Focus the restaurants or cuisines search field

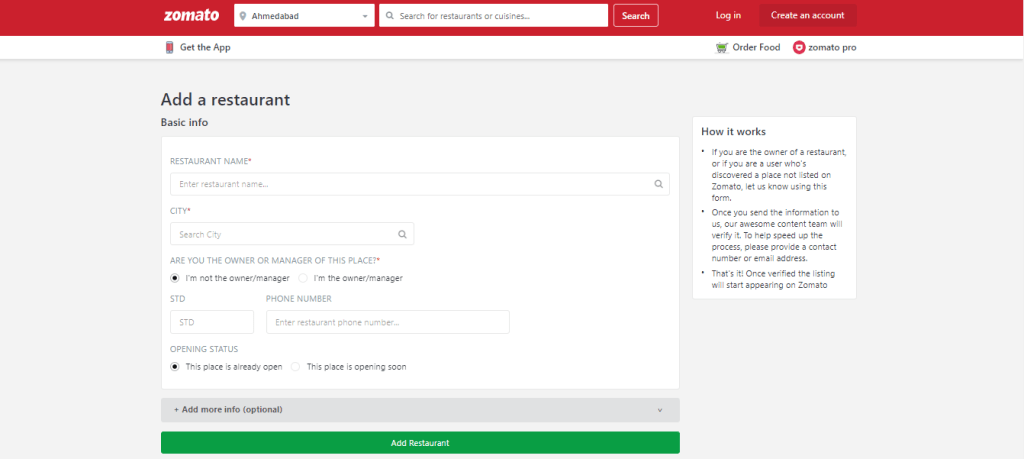coord(494,16)
